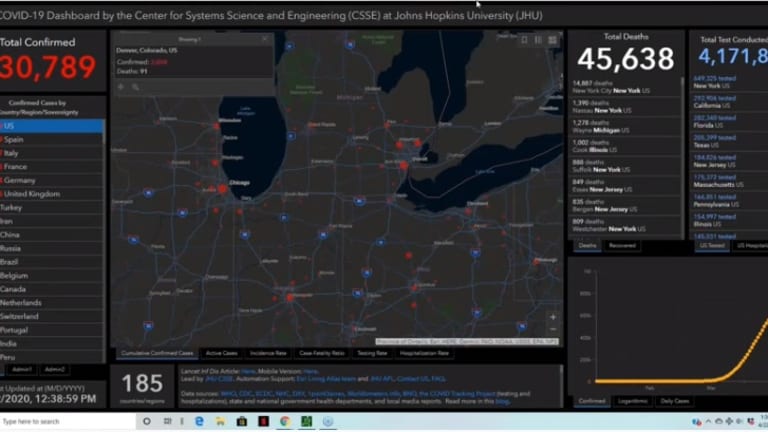The height and width of the screenshot is (432, 768).
Task: Select China in the country list
Action: tap(51, 235)
